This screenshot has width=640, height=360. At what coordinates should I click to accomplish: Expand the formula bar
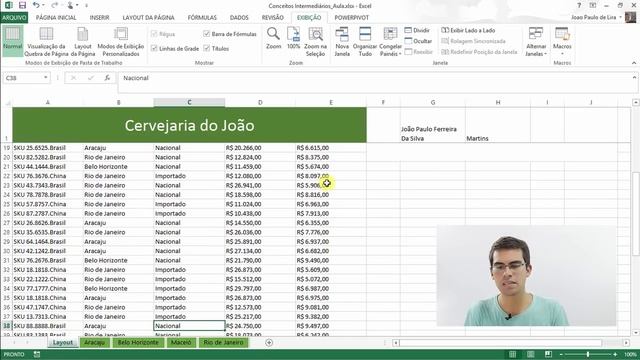(634, 77)
